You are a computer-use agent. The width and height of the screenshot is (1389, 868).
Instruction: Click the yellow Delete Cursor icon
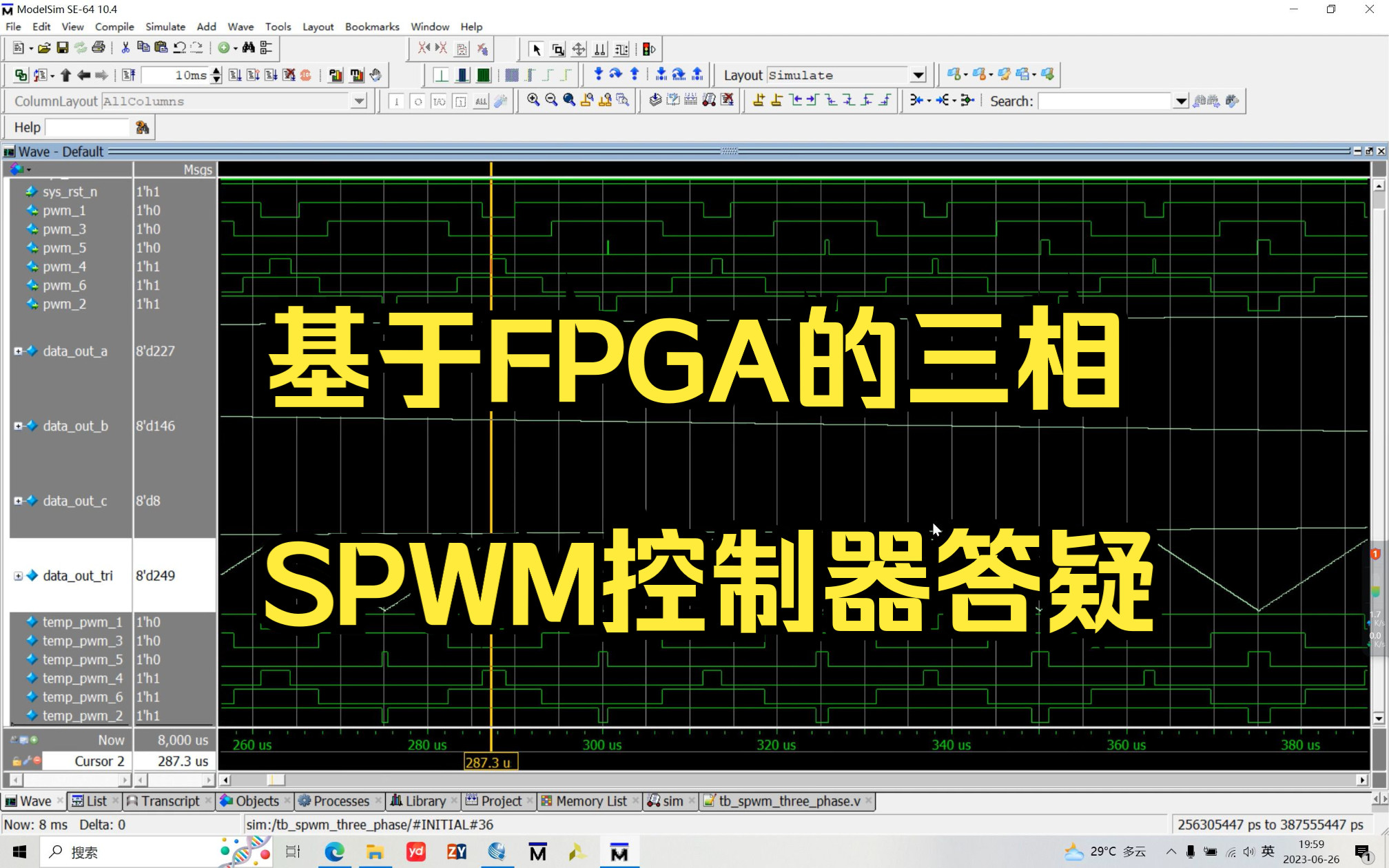[x=776, y=101]
